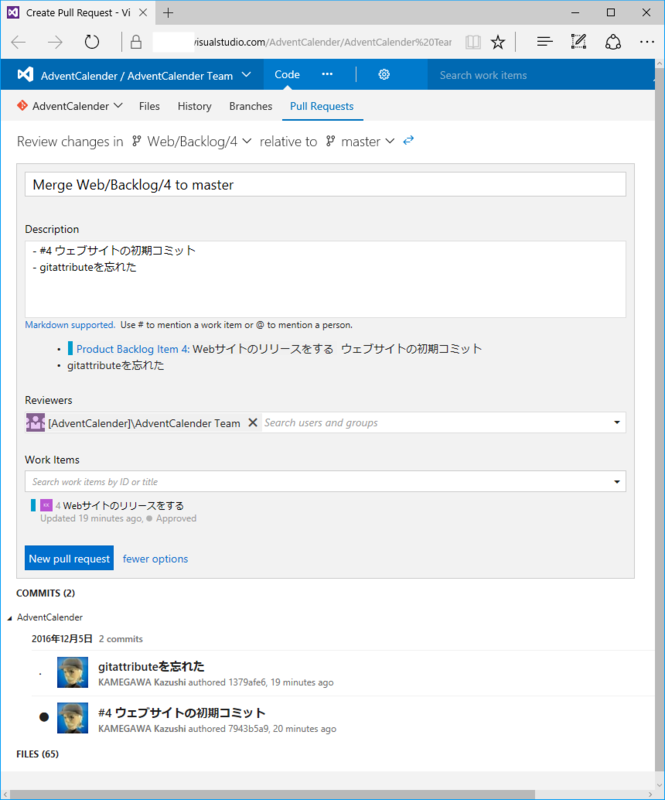This screenshot has height=800, width=665.
Task: Click the AdventCalender repository git icon
Action: 22,106
